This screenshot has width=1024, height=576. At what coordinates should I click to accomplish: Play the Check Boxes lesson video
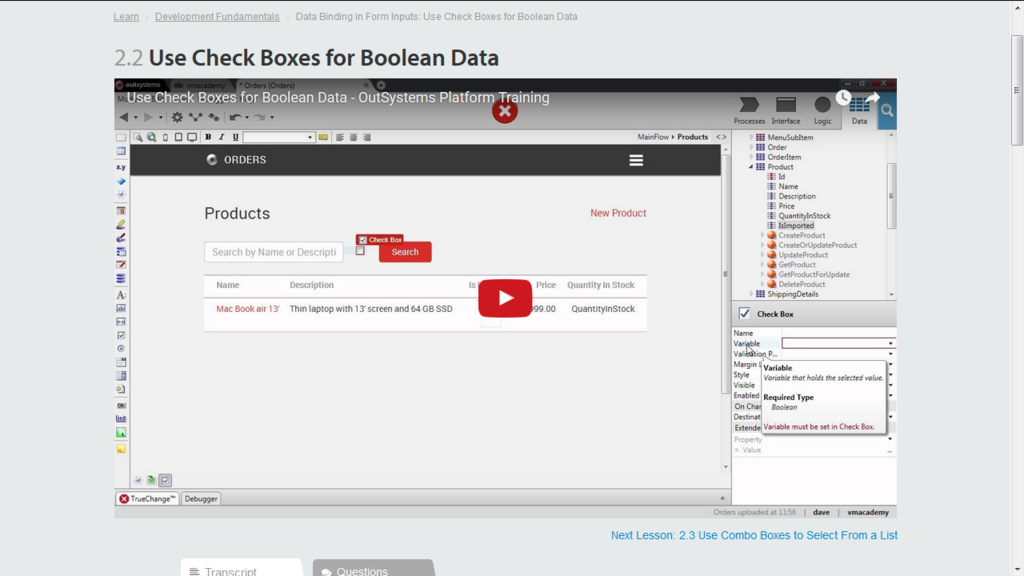(505, 298)
